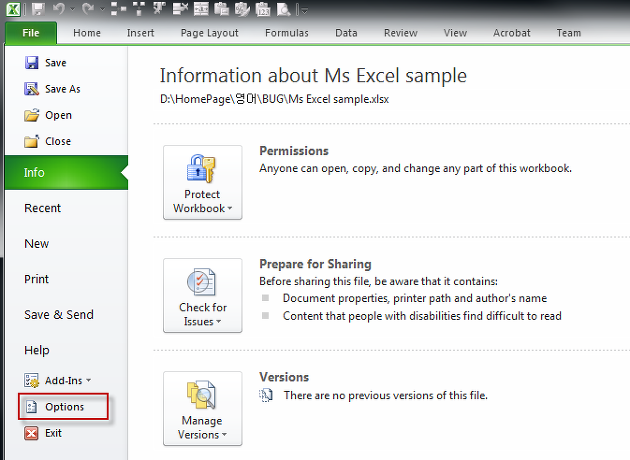The height and width of the screenshot is (460, 630).
Task: Click the Save floppy icon in Quick Access Toolbar
Action: pyautogui.click(x=38, y=9)
